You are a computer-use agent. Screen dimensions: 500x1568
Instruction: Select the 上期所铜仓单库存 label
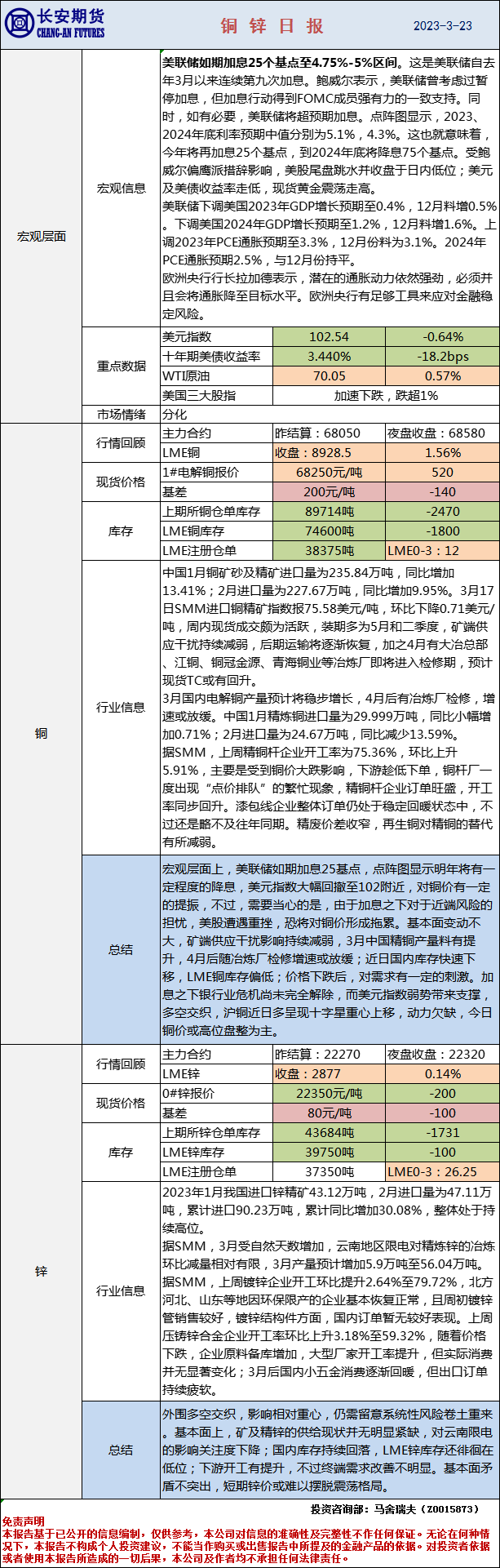click(x=216, y=512)
